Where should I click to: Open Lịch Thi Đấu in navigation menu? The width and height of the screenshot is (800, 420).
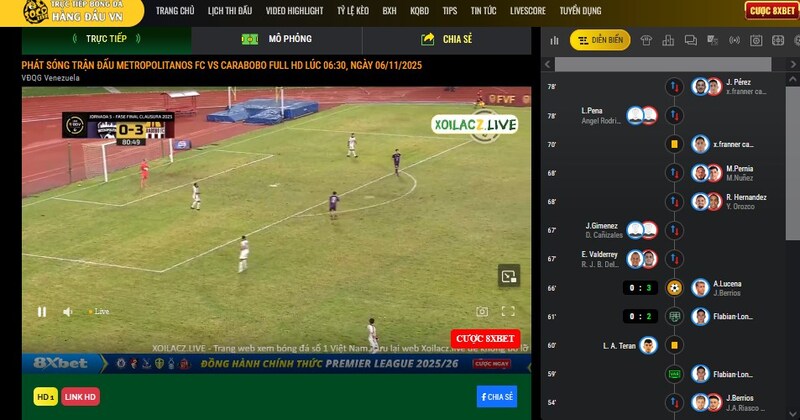[x=230, y=11]
